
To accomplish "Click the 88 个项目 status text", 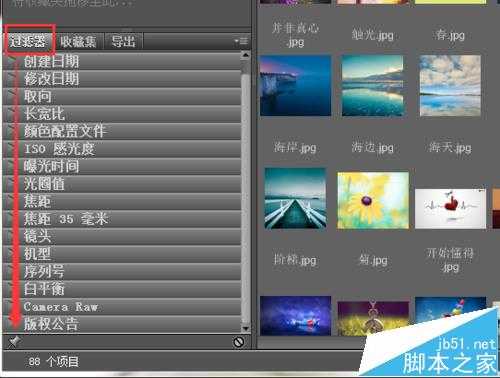I will tap(53, 361).
